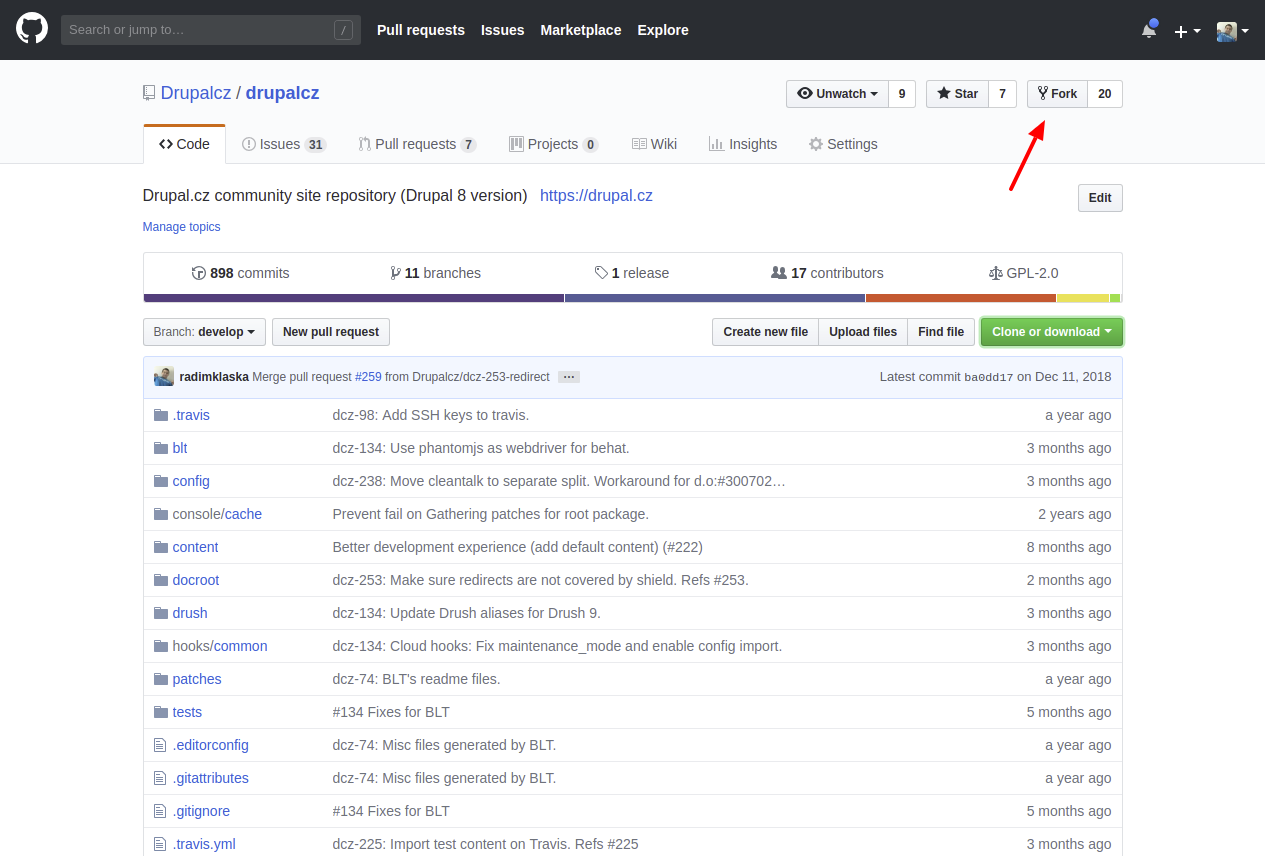Open the hooks/common folder
The height and width of the screenshot is (856, 1265).
tap(220, 646)
